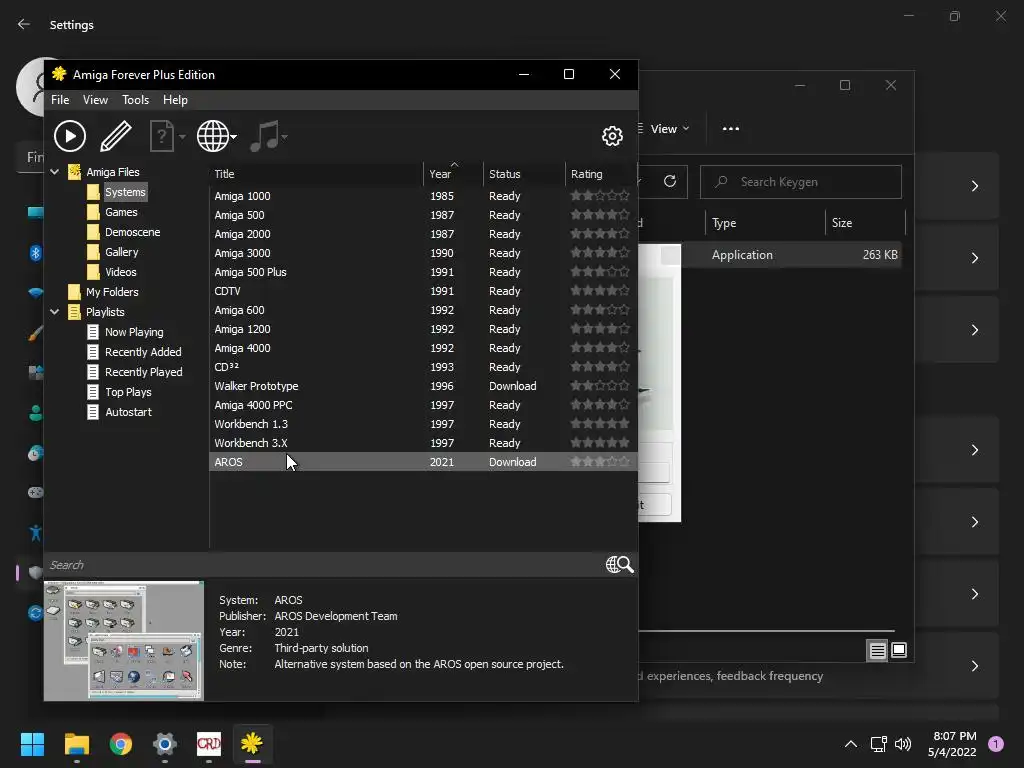Viewport: 1024px width, 768px height.
Task: Sort by the Title column header
Action: pyautogui.click(x=316, y=174)
